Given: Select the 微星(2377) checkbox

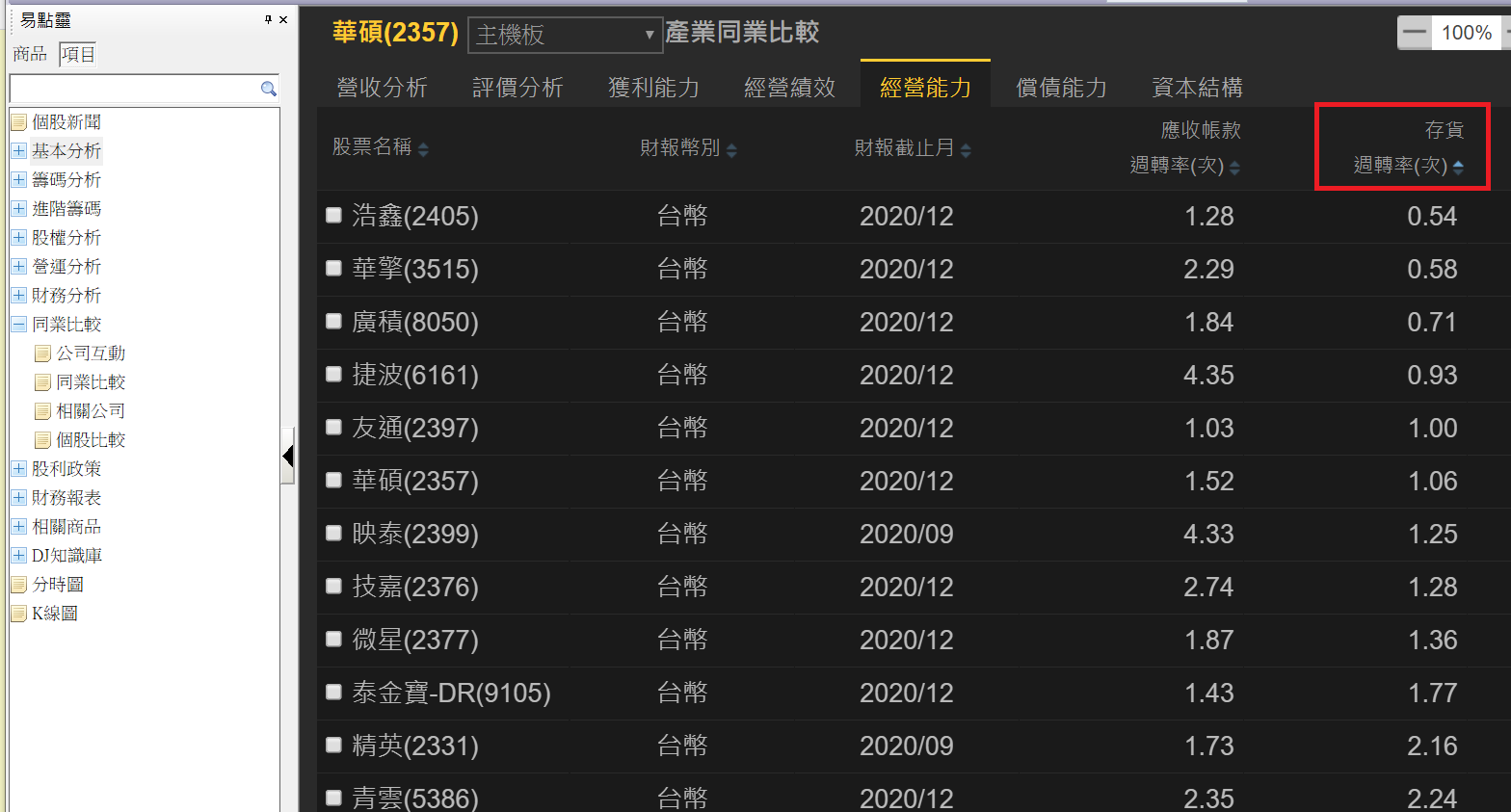Looking at the screenshot, I should (333, 639).
